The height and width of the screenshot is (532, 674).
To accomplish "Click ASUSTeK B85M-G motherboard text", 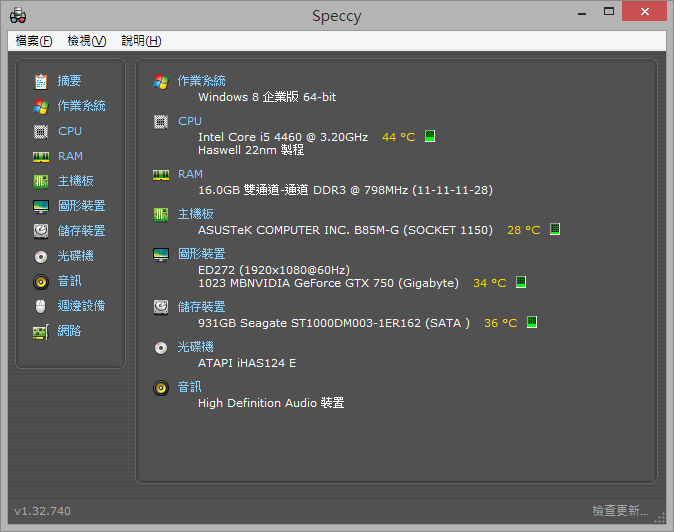I will click(345, 230).
